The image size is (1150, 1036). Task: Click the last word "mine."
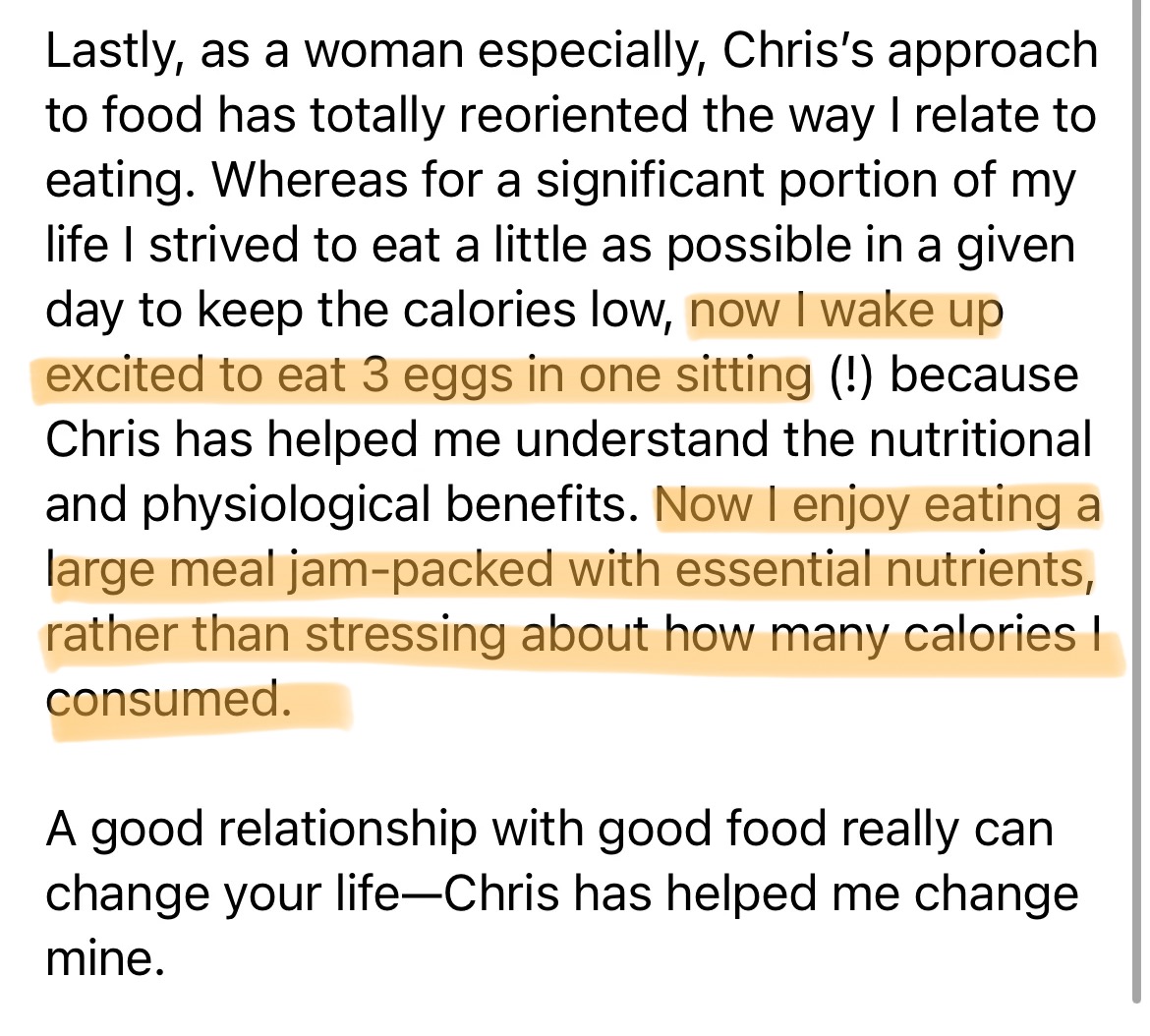[105, 957]
